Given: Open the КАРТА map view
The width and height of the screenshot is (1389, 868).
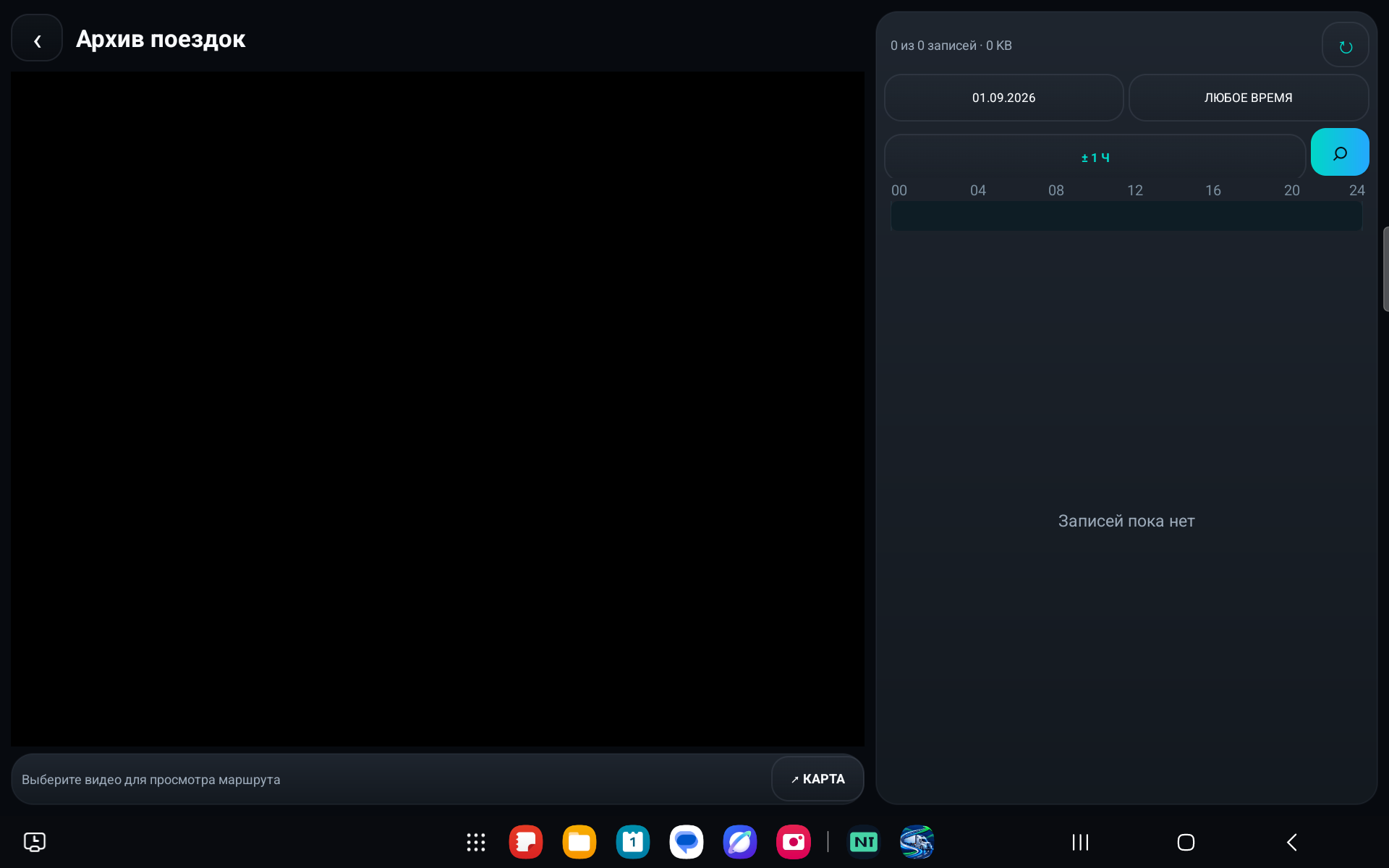Looking at the screenshot, I should pyautogui.click(x=817, y=779).
